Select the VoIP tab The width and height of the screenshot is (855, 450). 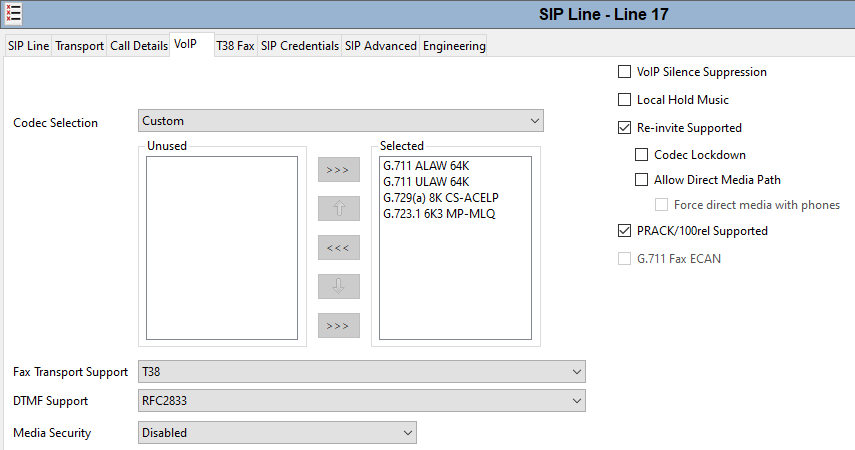click(191, 44)
